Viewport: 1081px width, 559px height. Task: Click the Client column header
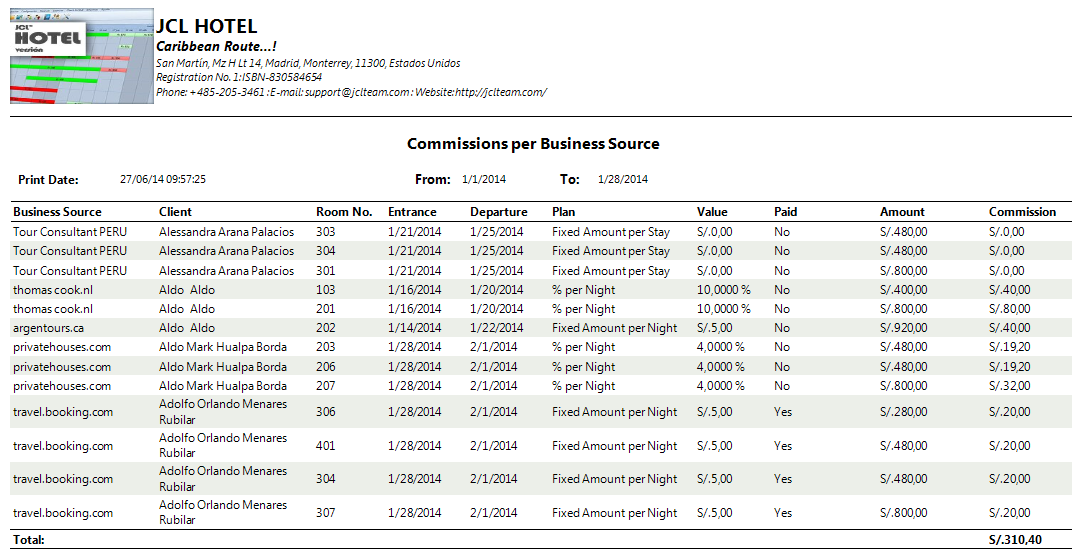point(175,212)
